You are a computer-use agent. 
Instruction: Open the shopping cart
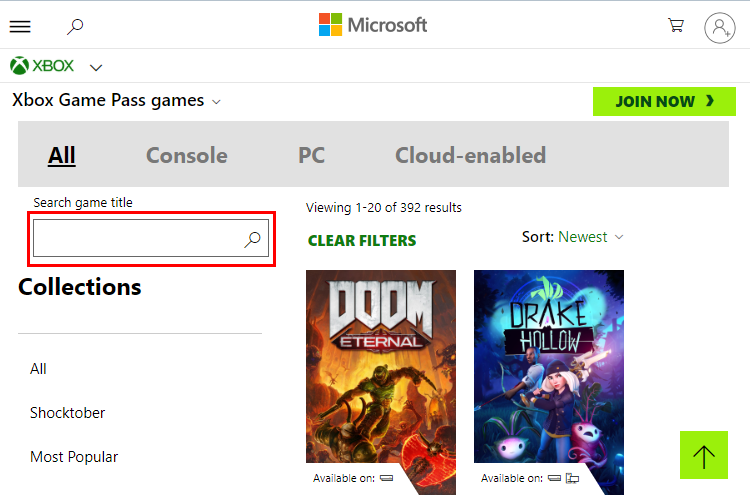pos(676,25)
